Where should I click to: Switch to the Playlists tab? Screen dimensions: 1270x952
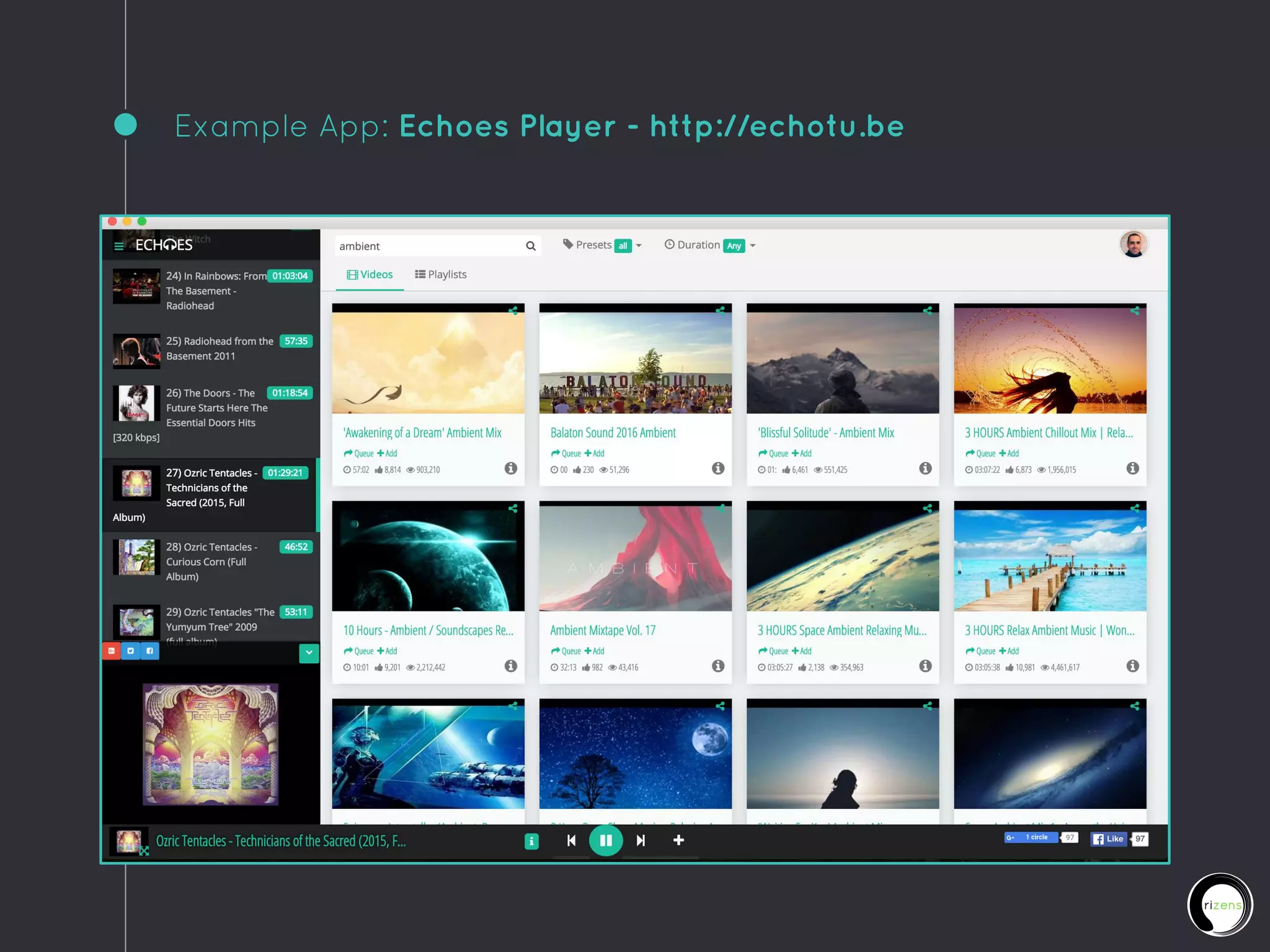coord(441,275)
